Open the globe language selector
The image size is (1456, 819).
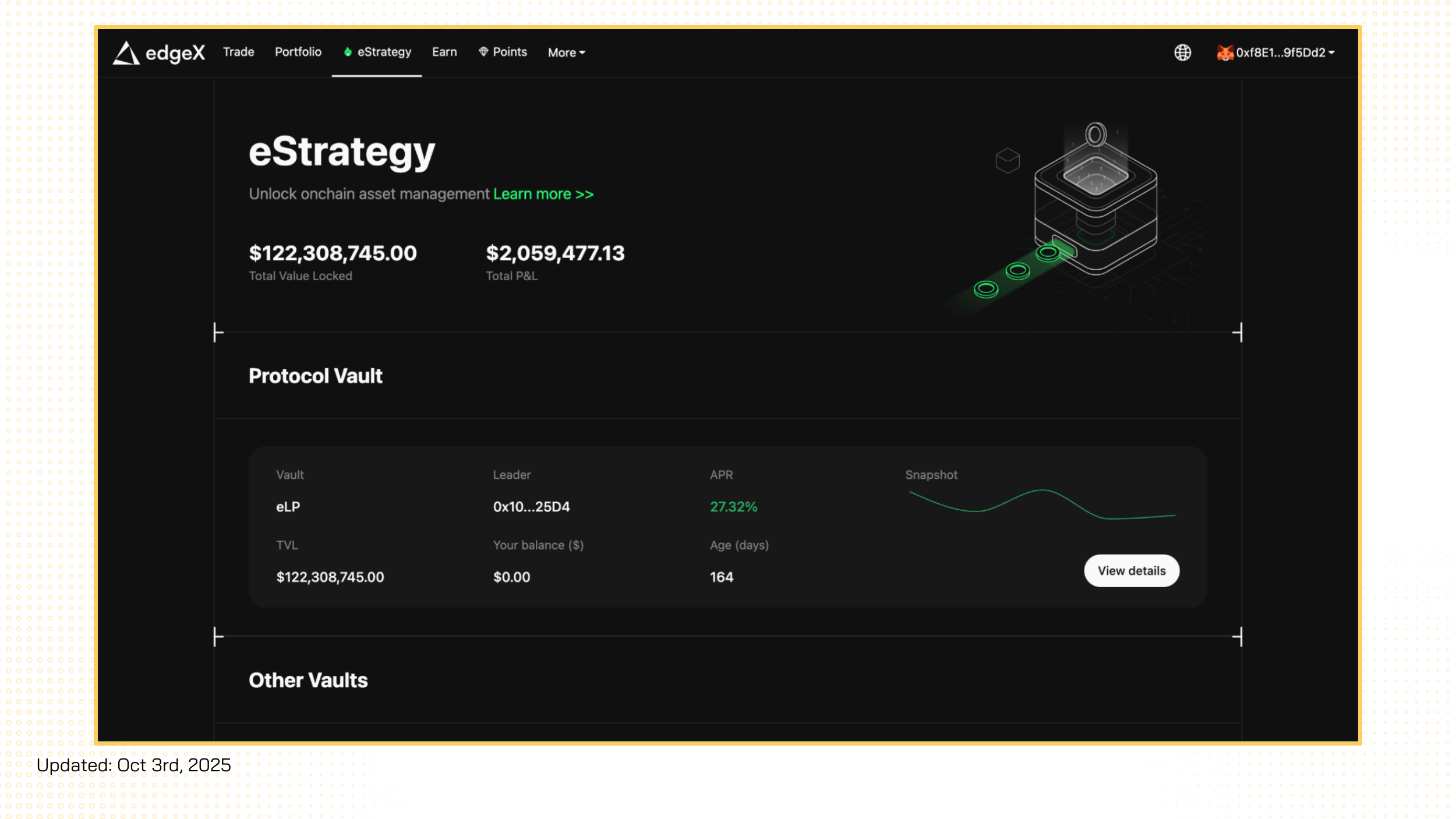(x=1182, y=52)
